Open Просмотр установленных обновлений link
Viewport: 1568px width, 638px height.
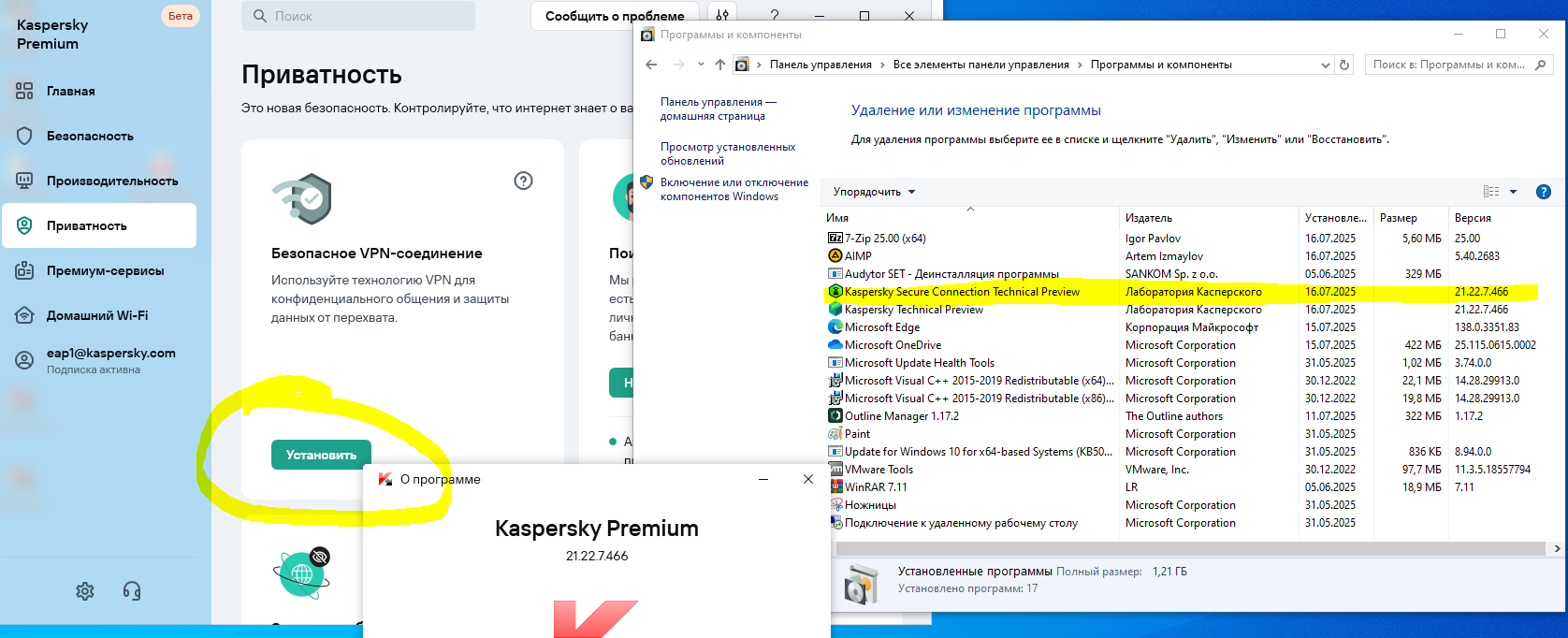728,153
